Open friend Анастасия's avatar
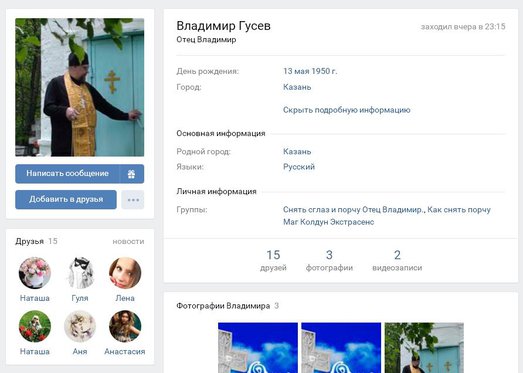This screenshot has width=523, height=373. (x=125, y=326)
